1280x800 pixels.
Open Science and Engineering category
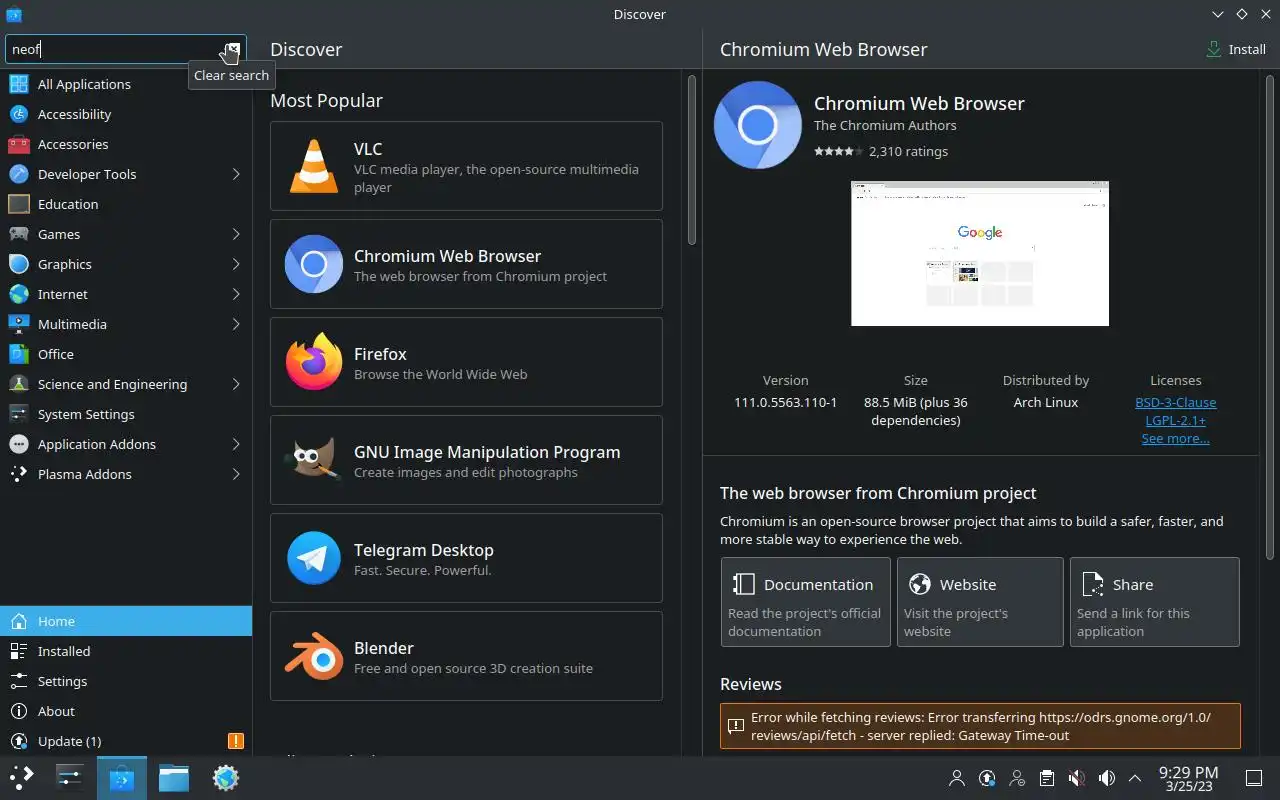click(126, 384)
